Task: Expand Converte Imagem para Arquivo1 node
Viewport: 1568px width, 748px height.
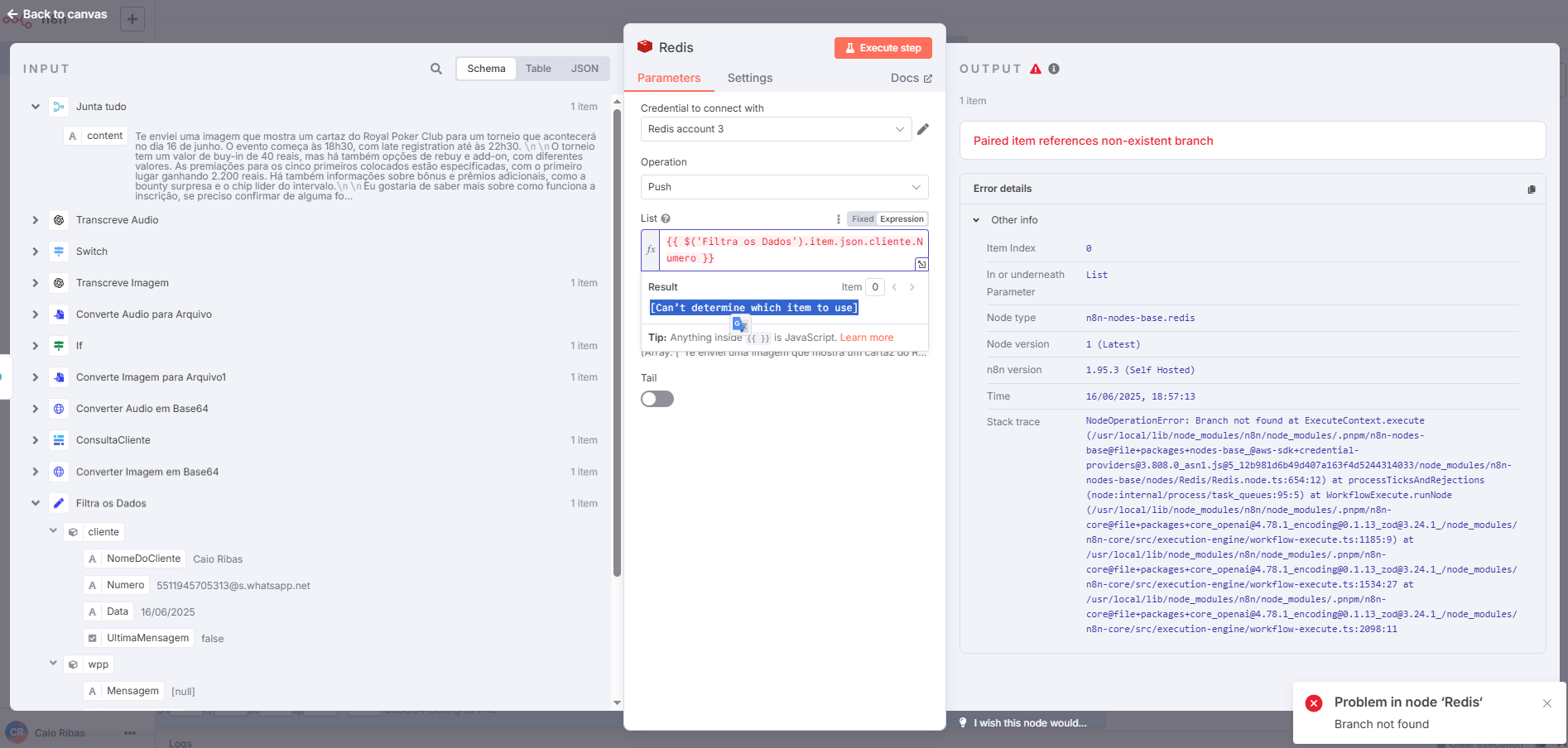Action: pos(36,377)
